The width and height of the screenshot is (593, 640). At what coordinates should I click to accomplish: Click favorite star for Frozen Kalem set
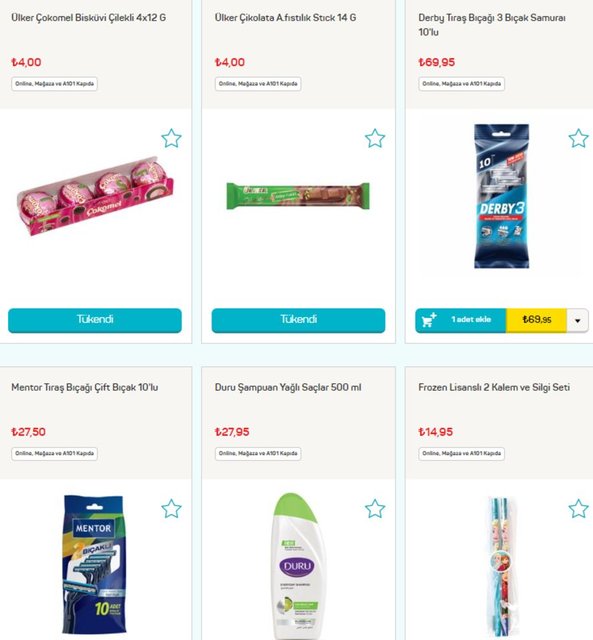578,509
